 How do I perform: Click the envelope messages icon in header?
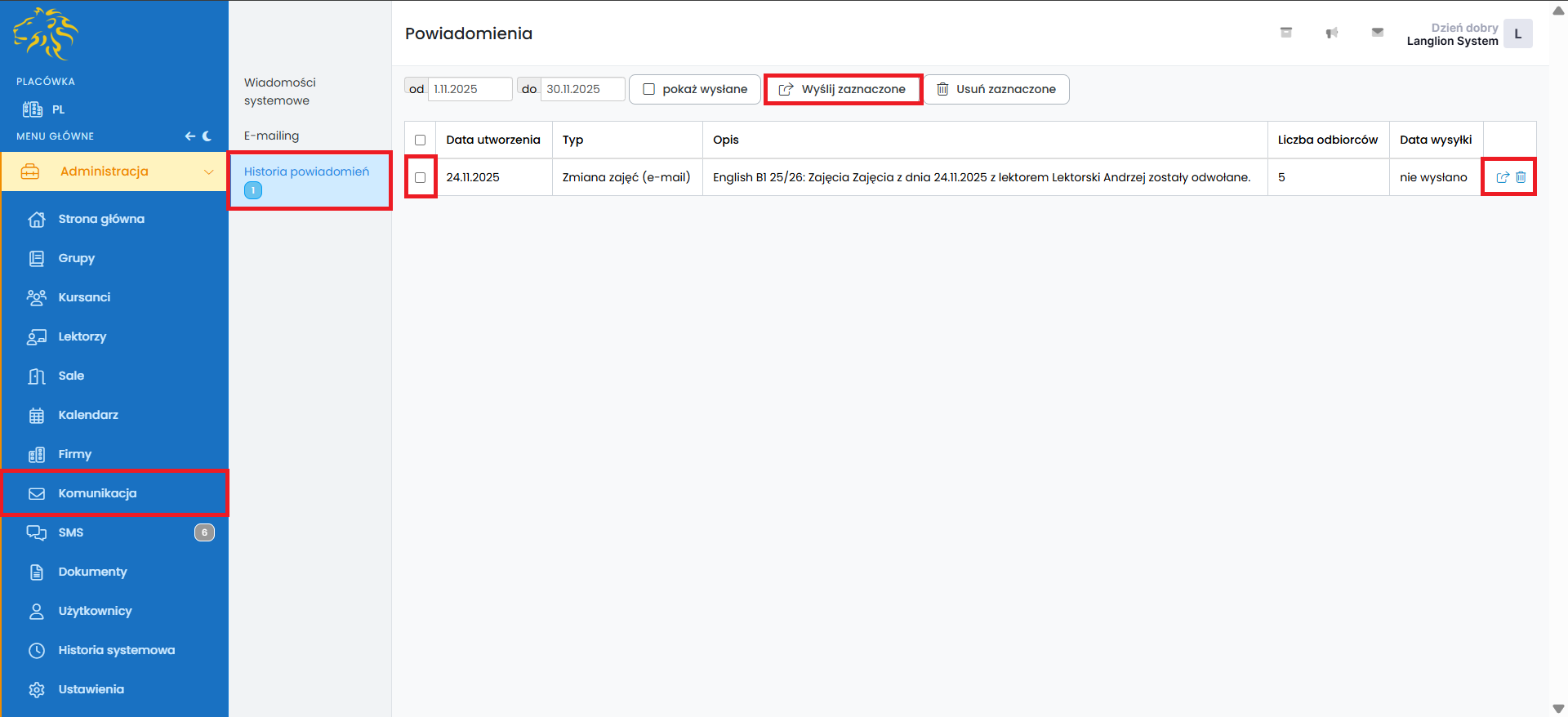pyautogui.click(x=1377, y=33)
